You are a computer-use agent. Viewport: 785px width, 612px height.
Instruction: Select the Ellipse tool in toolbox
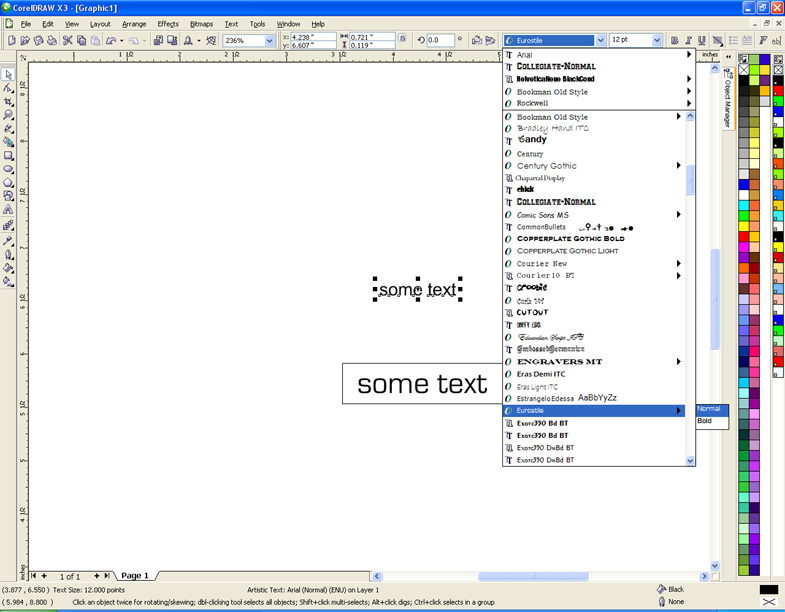tap(8, 169)
